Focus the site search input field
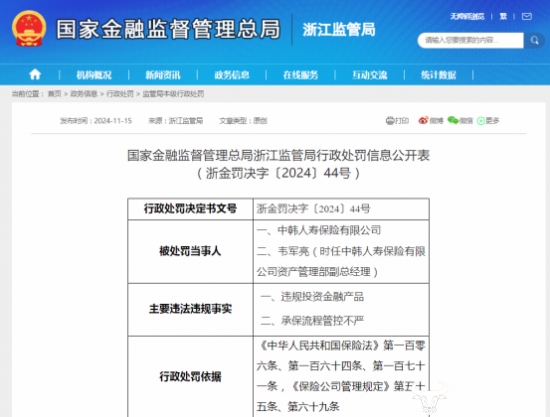This screenshot has height=417, width=550. [x=470, y=40]
